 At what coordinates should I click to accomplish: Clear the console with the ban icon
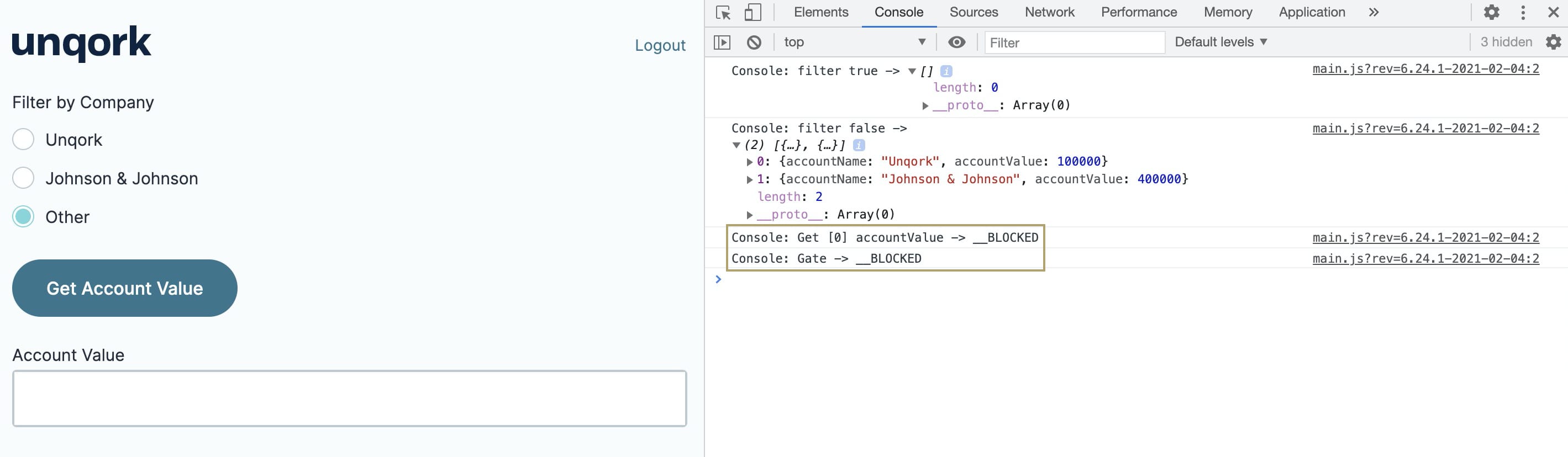coord(754,42)
